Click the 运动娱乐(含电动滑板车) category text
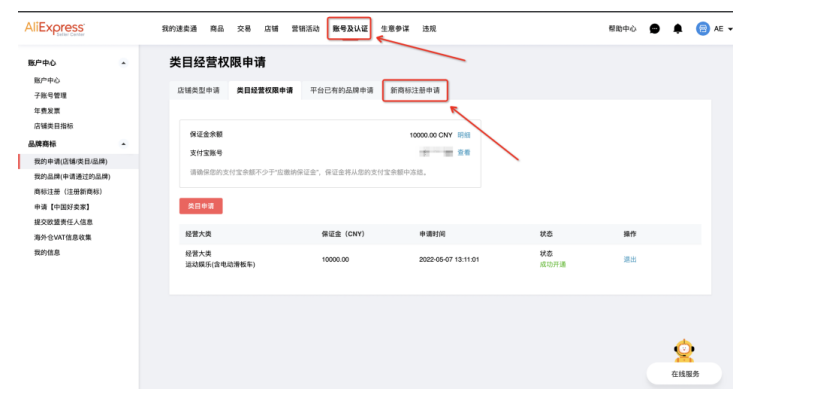Image resolution: width=830 pixels, height=402 pixels. (x=220, y=264)
